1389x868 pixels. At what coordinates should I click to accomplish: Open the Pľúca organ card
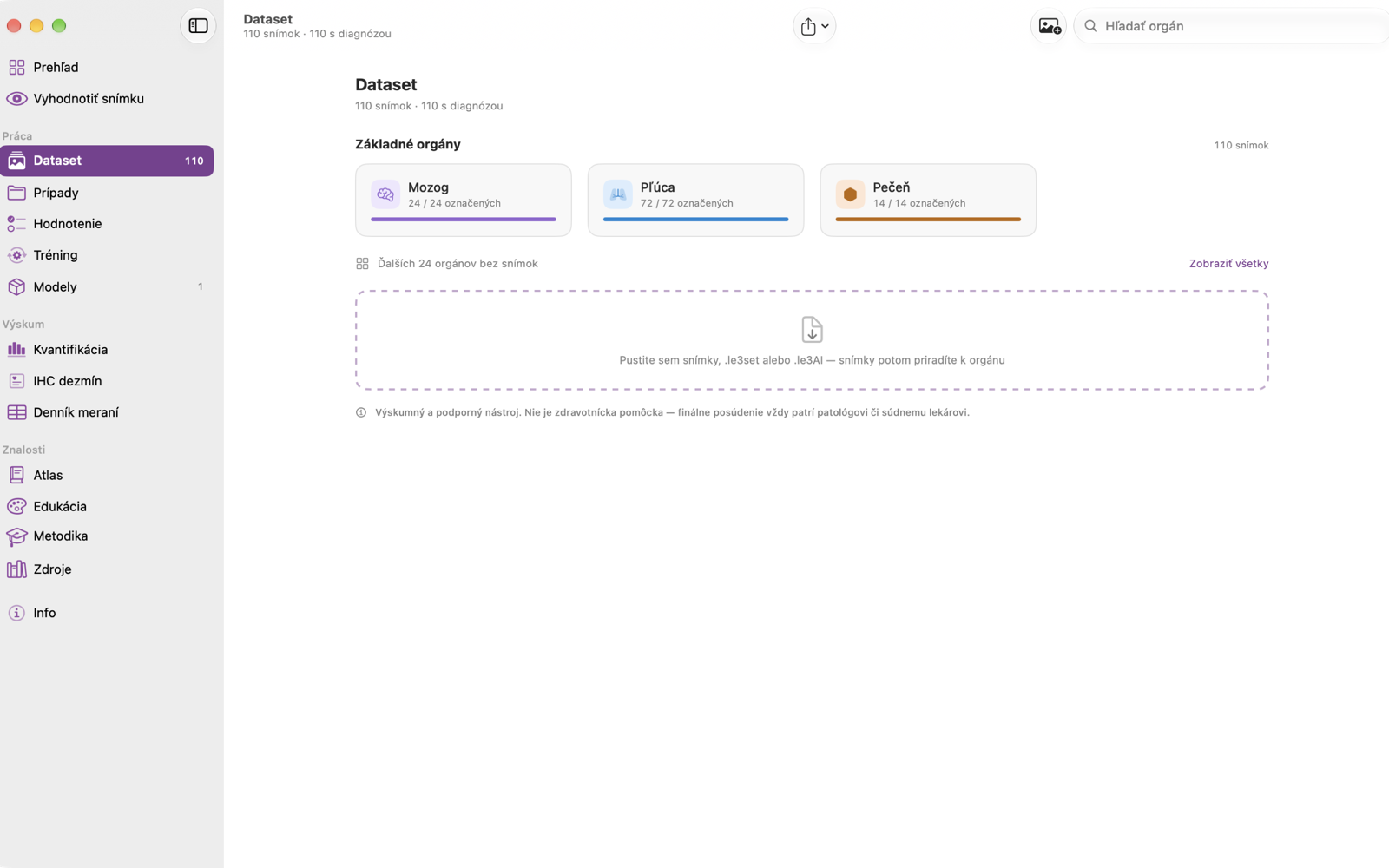695,200
